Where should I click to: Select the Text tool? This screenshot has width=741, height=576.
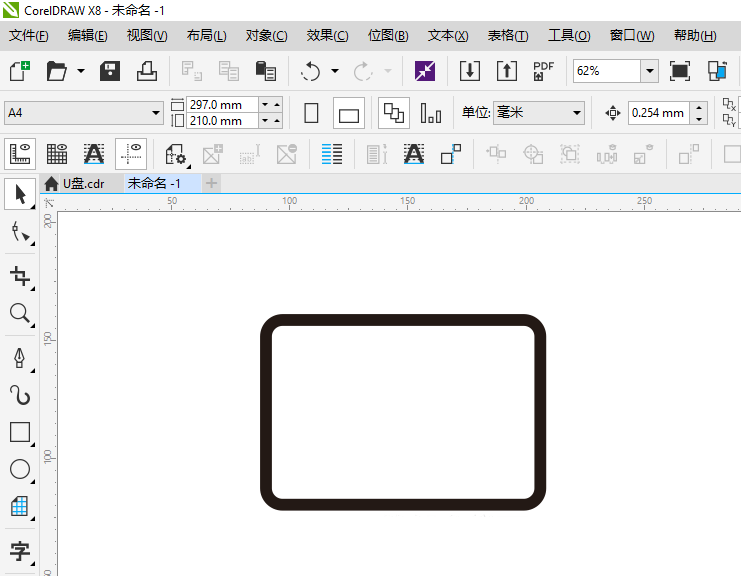click(x=19, y=551)
